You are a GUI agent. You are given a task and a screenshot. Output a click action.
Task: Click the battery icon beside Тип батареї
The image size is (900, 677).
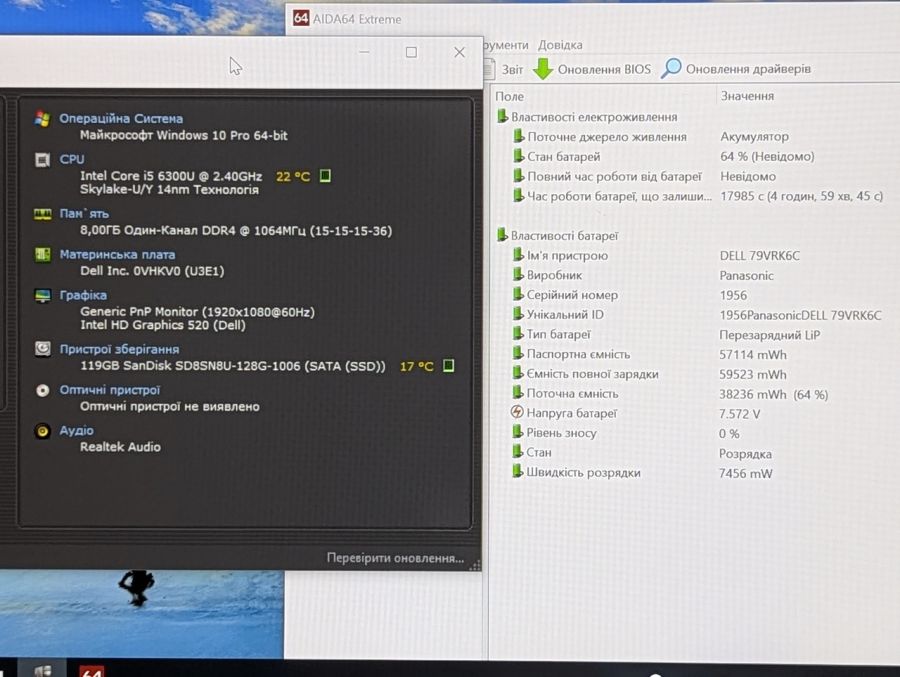(518, 334)
